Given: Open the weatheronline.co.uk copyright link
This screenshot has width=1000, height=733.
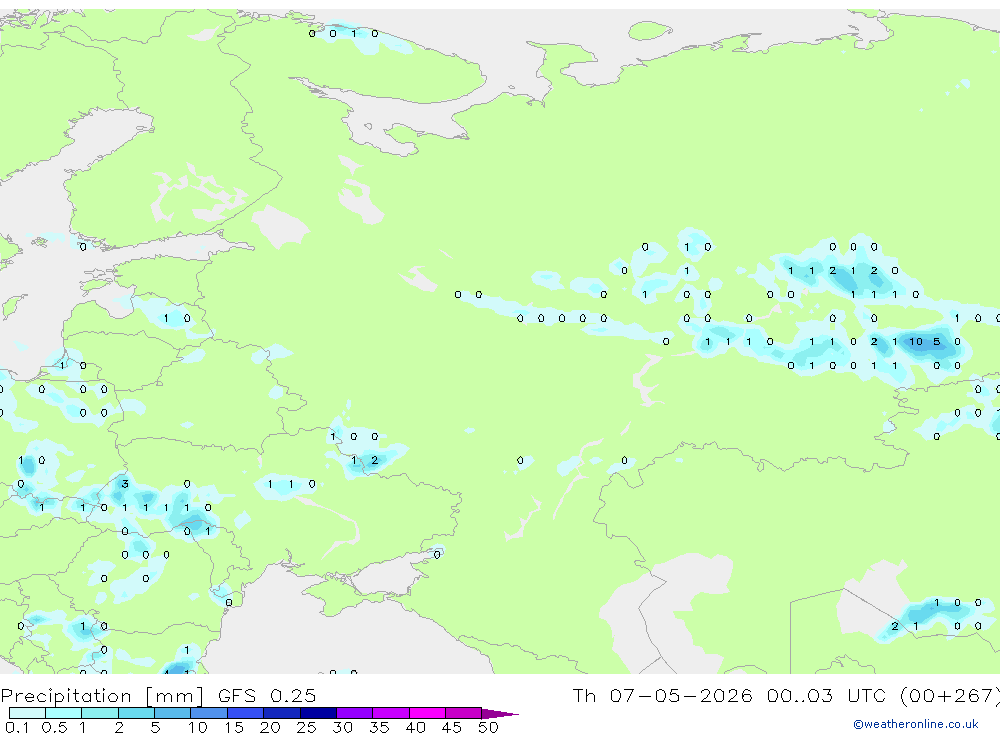Looking at the screenshot, I should pyautogui.click(x=915, y=724).
